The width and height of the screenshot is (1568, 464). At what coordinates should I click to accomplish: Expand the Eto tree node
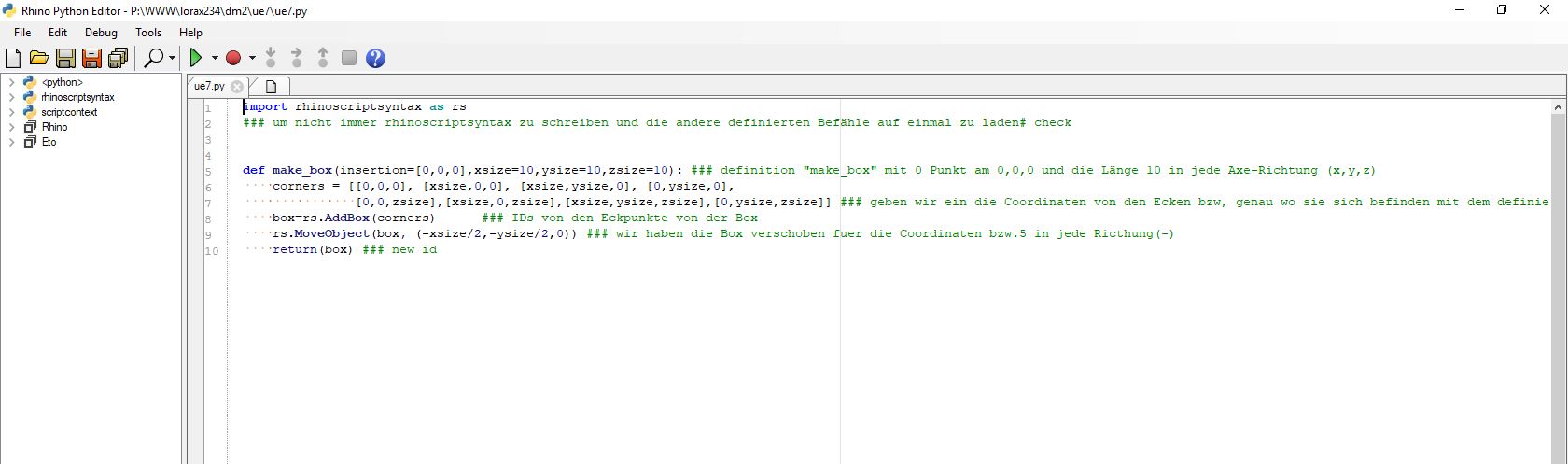pos(11,142)
